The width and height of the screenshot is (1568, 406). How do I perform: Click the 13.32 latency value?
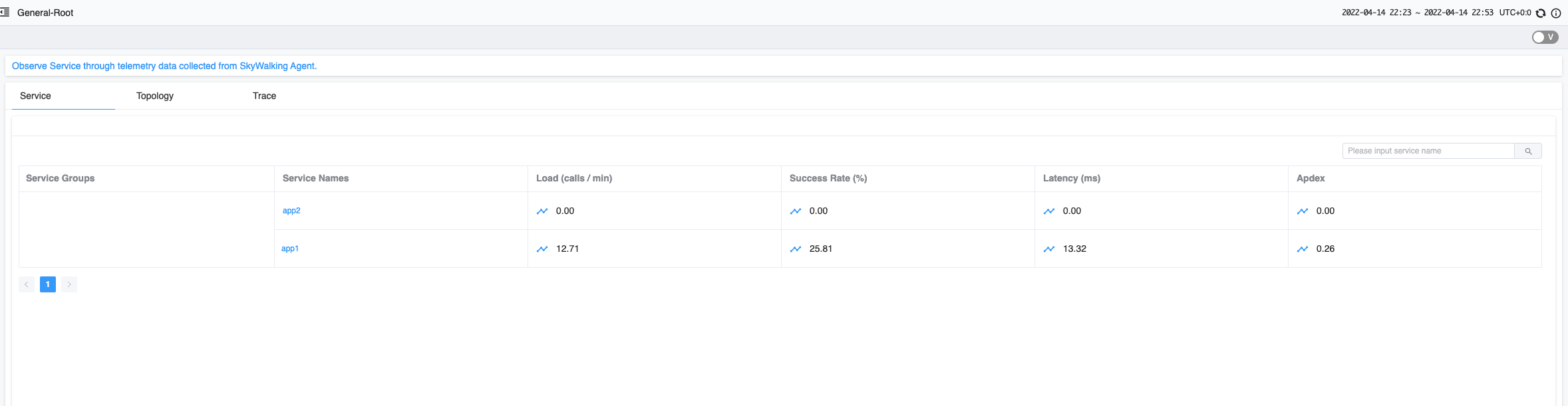[x=1074, y=249]
